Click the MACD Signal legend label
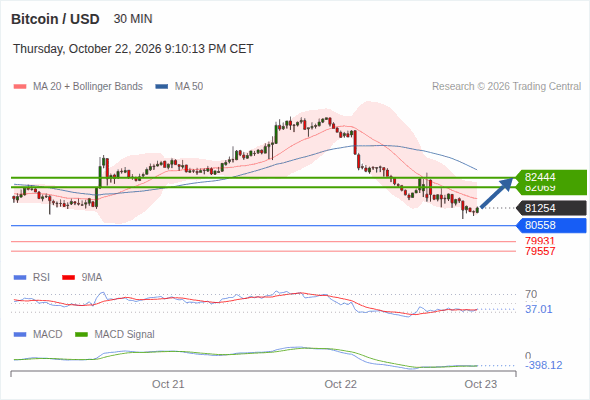Screen dimensions: 590x400 (x=125, y=334)
